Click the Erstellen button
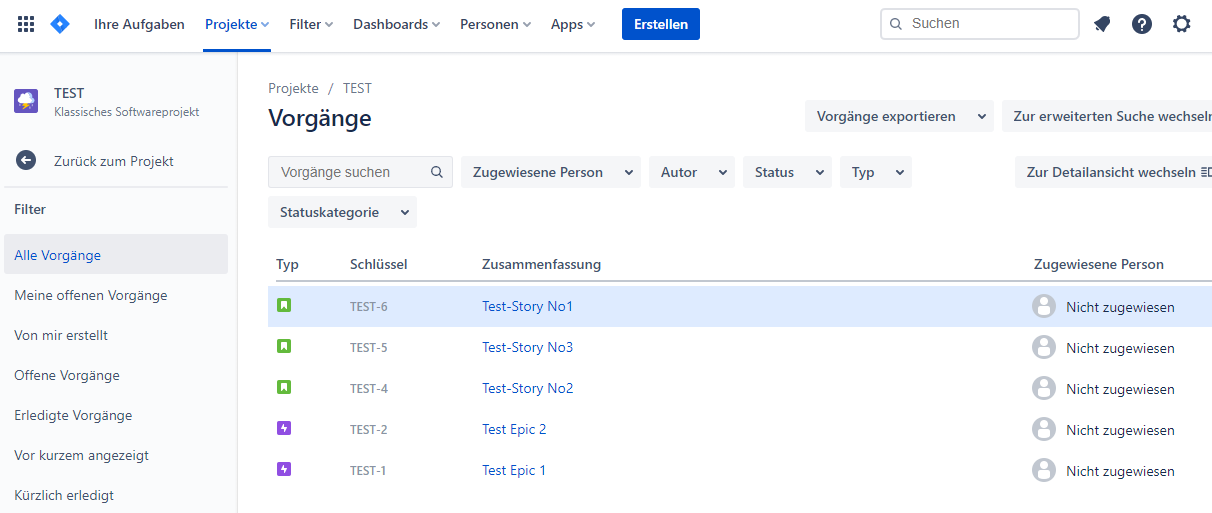This screenshot has width=1212, height=513. (660, 24)
